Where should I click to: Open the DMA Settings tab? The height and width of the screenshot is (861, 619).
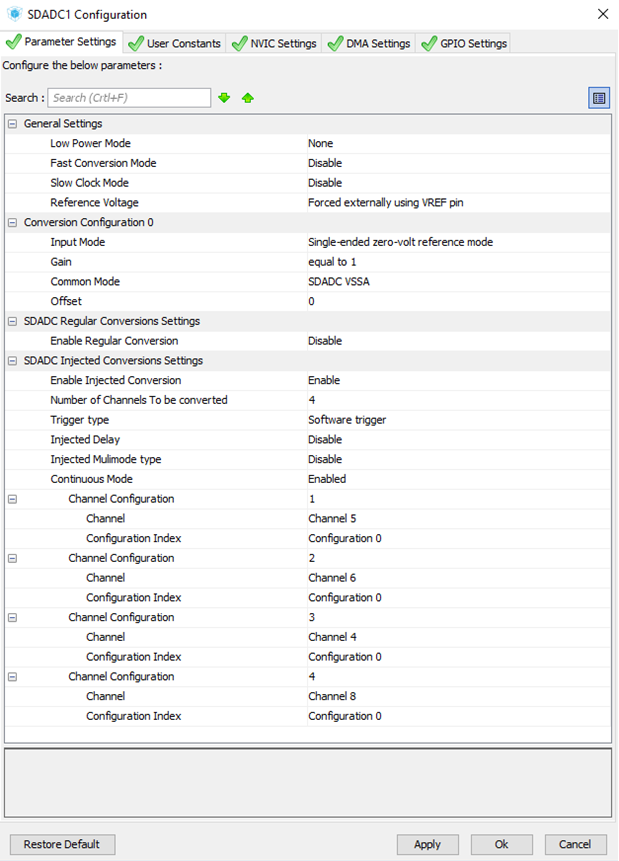coord(369,43)
